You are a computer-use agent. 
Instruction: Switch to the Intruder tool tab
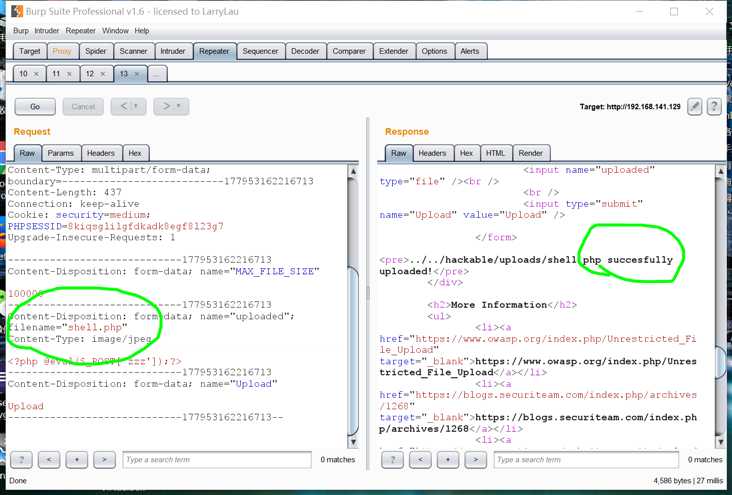pos(173,51)
